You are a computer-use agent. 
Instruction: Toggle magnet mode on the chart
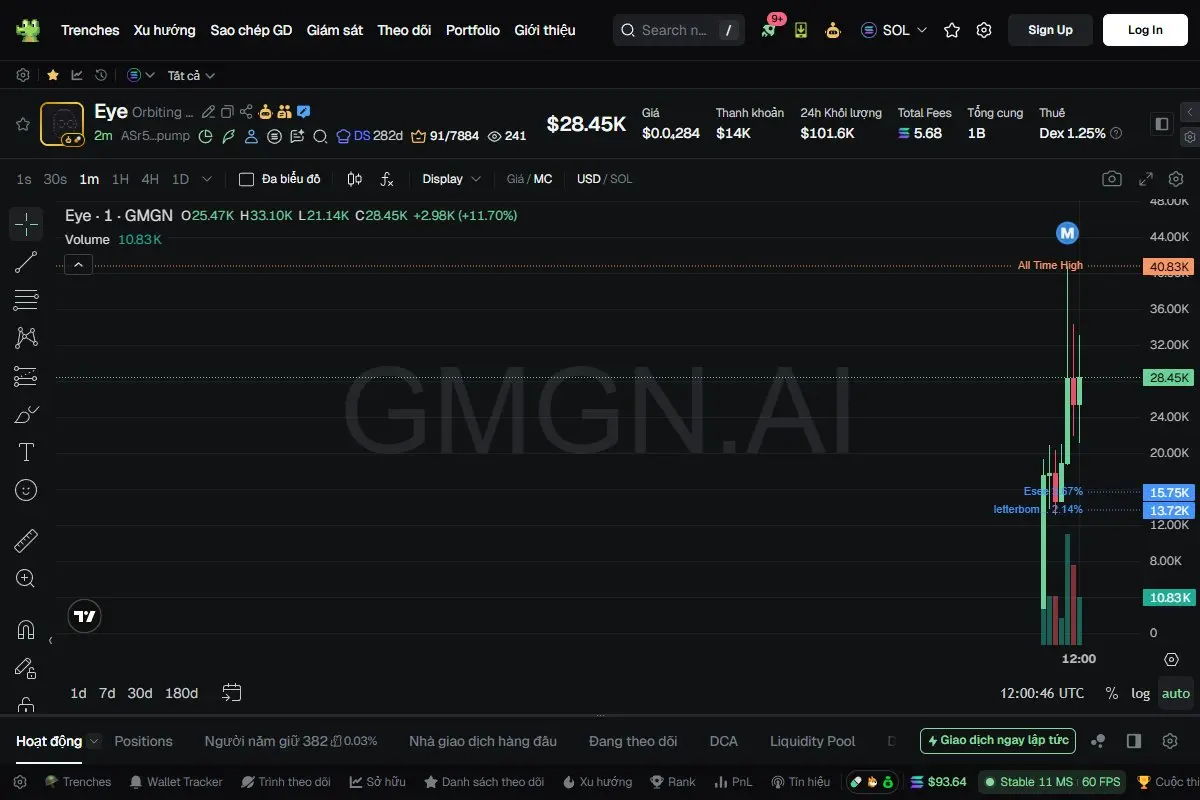[x=26, y=630]
